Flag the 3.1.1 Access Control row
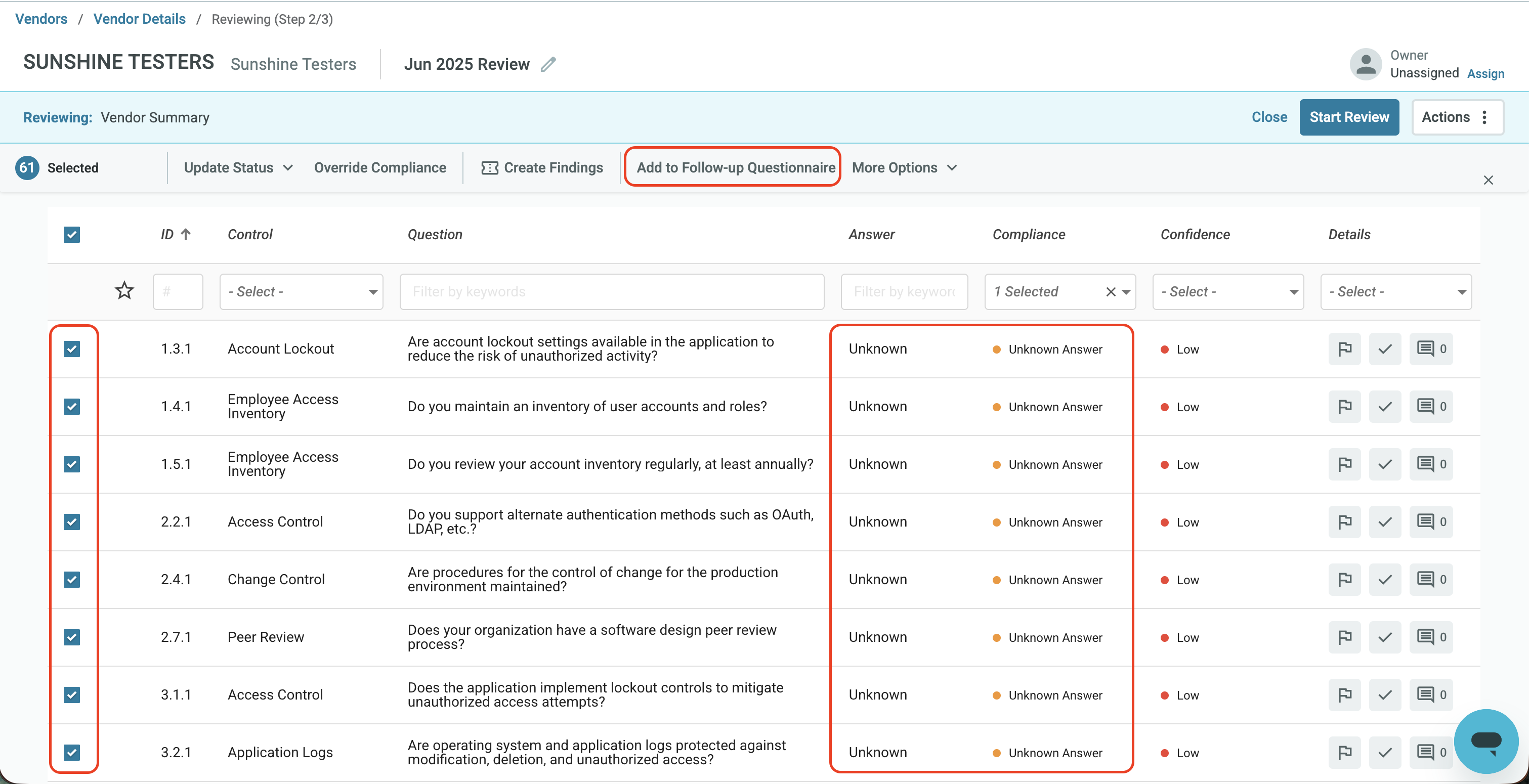 click(x=1344, y=694)
